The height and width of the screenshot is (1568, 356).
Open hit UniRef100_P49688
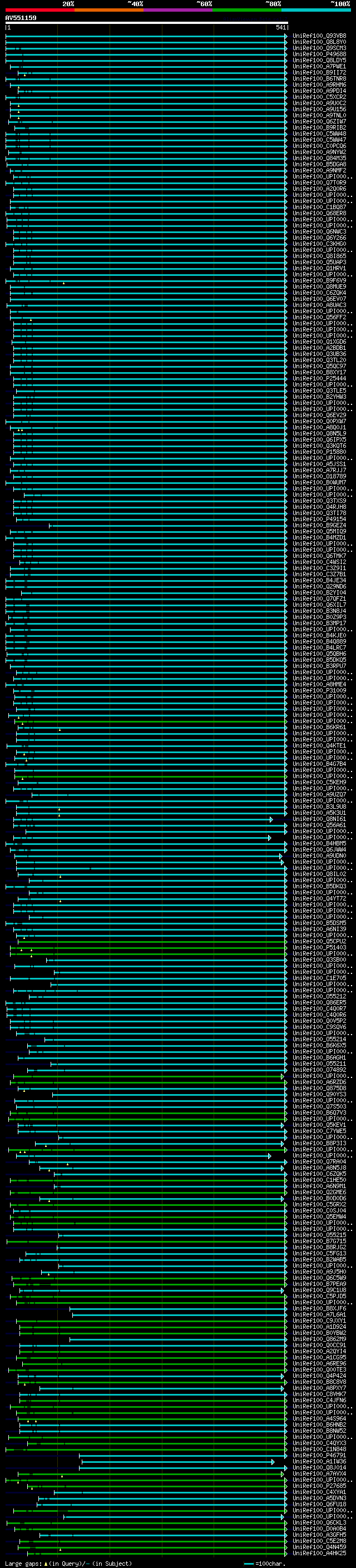(x=319, y=54)
